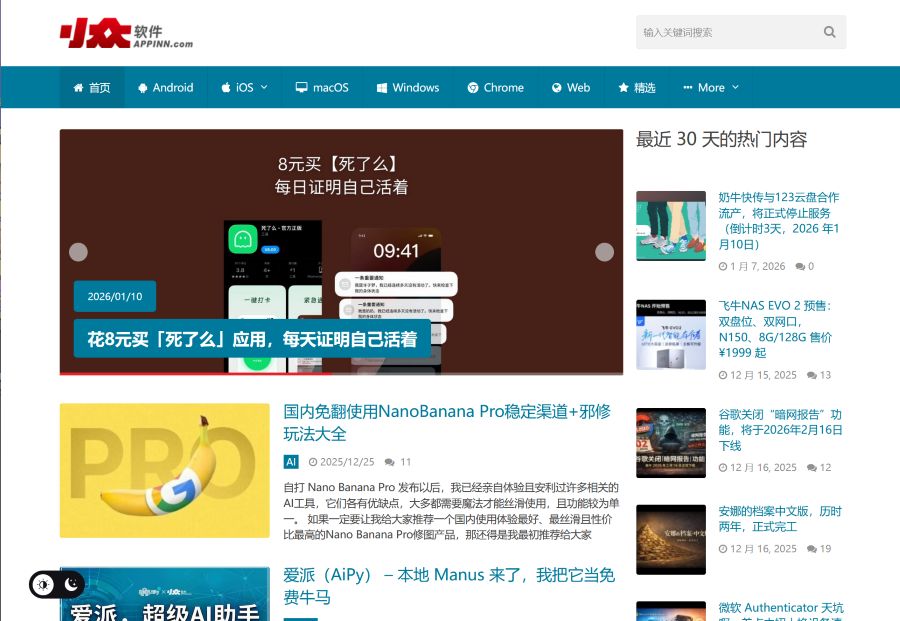
Task: Click the NanoBanana article excerpt text
Action: point(452,511)
